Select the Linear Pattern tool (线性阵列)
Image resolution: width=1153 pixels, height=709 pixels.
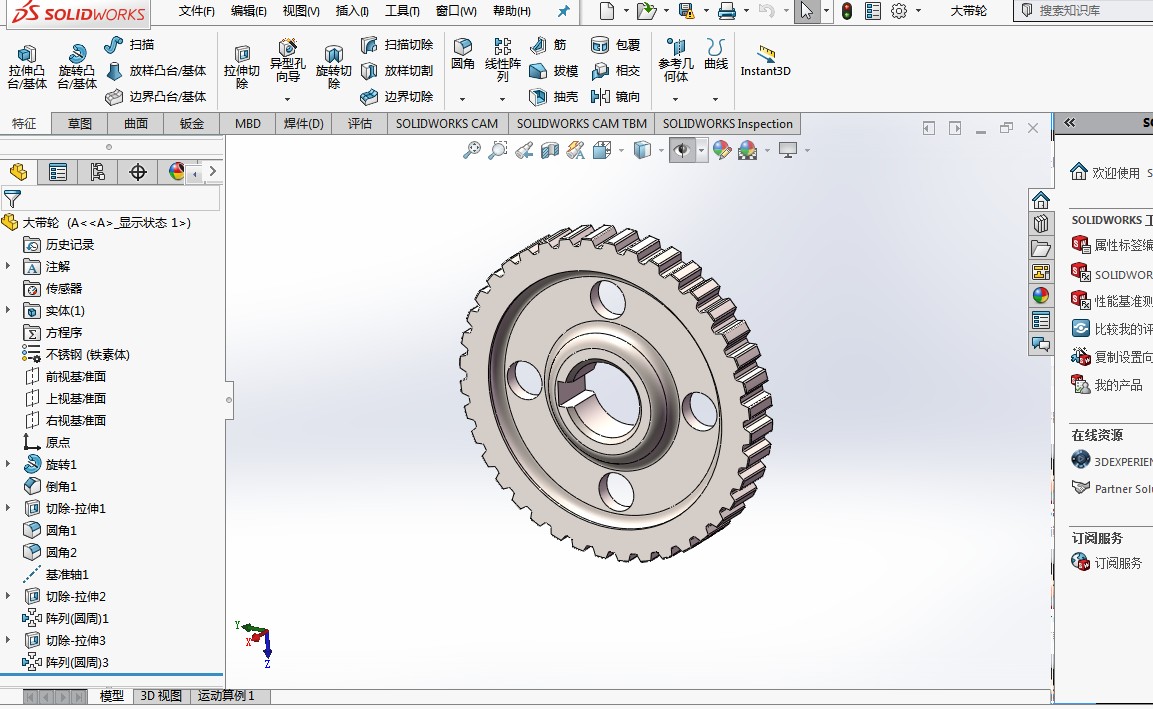(503, 60)
